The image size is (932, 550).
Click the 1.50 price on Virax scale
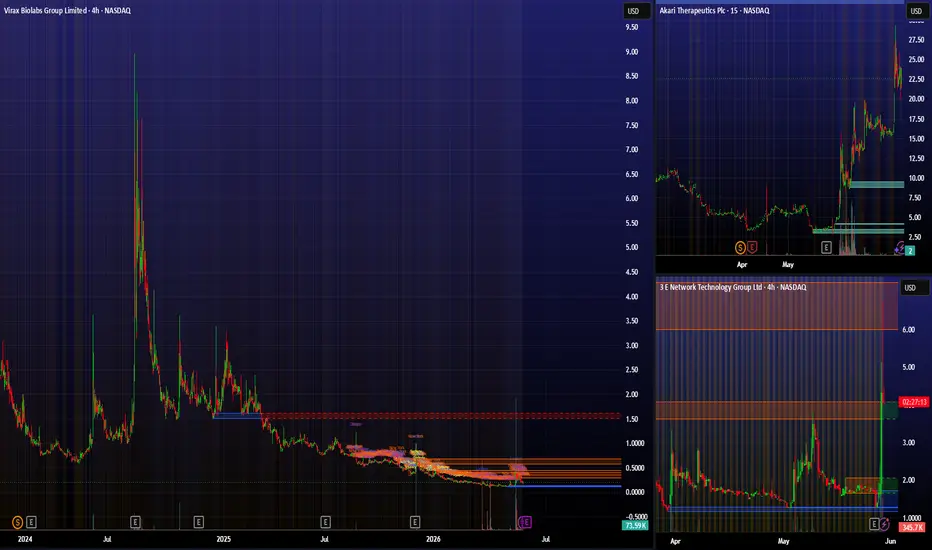pos(631,419)
